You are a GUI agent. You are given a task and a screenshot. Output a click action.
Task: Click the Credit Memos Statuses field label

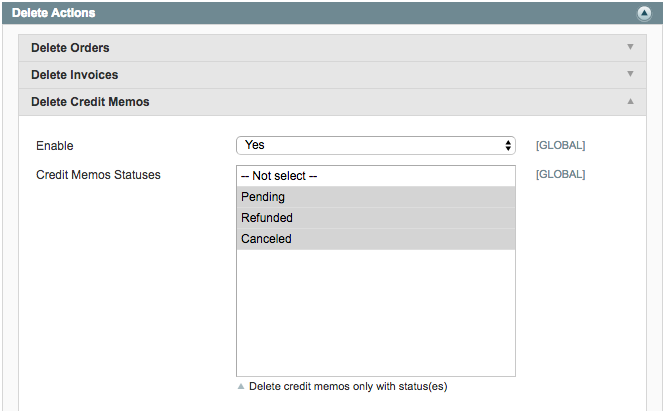point(98,175)
